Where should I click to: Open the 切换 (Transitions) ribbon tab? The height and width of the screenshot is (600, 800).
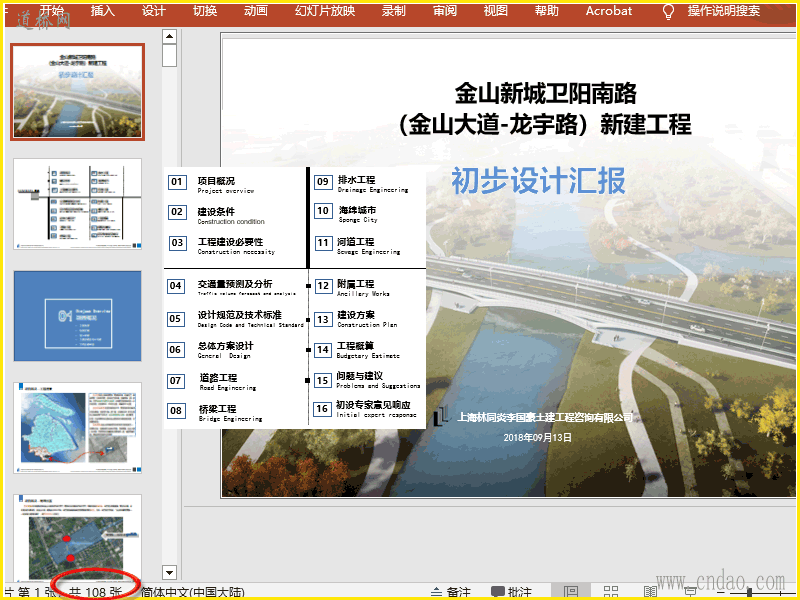pos(204,11)
